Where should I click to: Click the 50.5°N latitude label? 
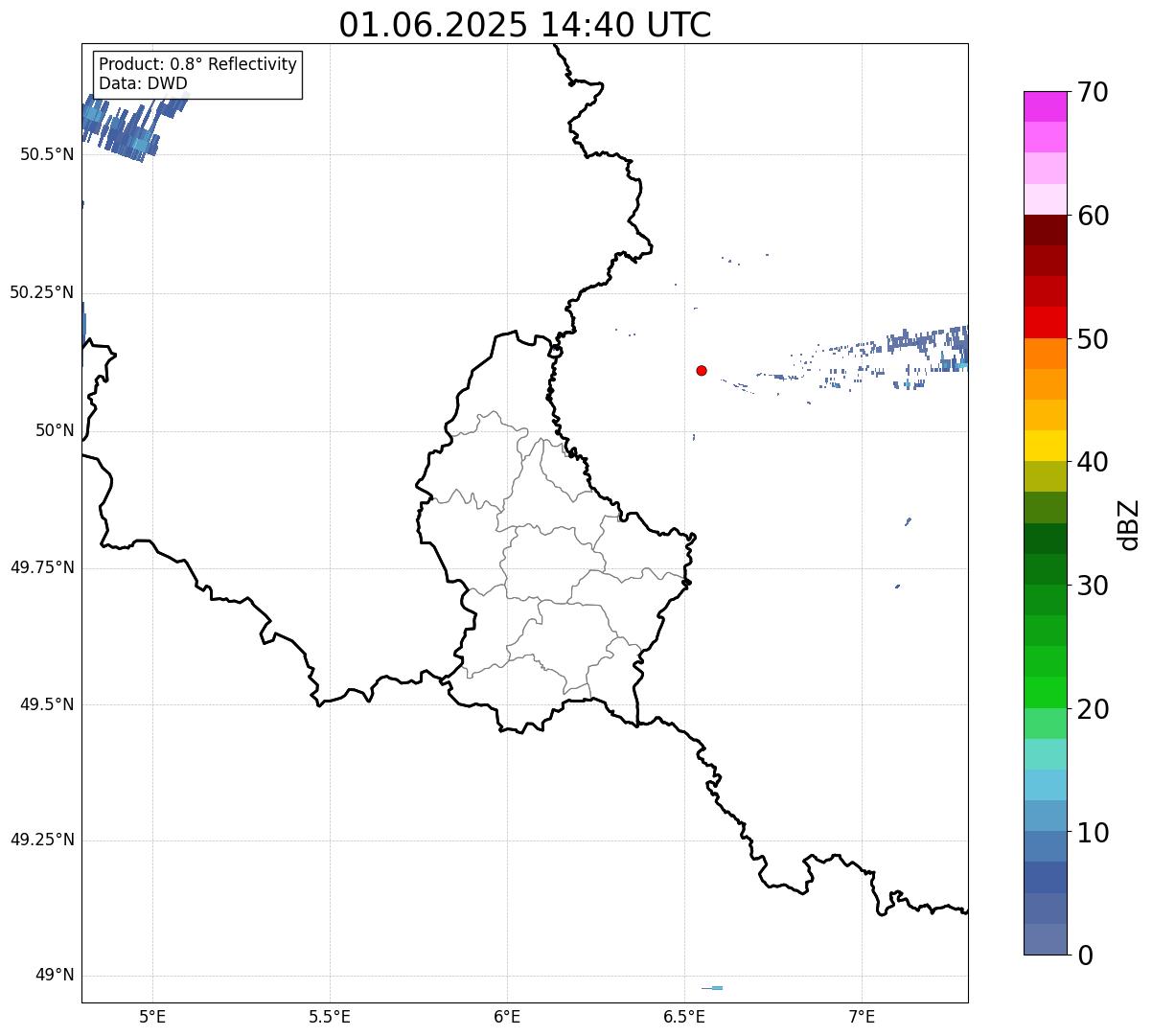(47, 154)
